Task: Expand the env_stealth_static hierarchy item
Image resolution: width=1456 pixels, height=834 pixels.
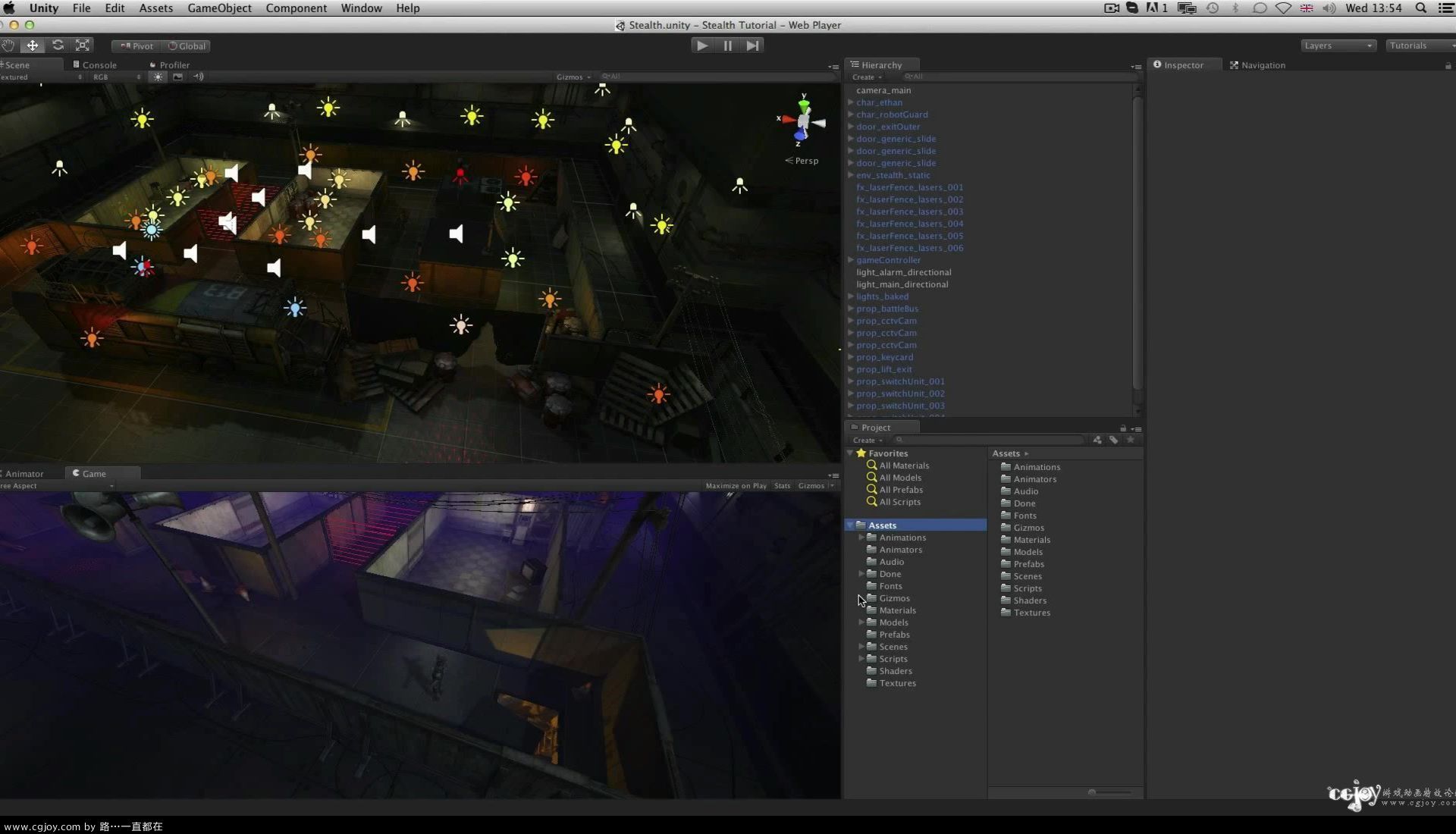Action: (x=849, y=175)
